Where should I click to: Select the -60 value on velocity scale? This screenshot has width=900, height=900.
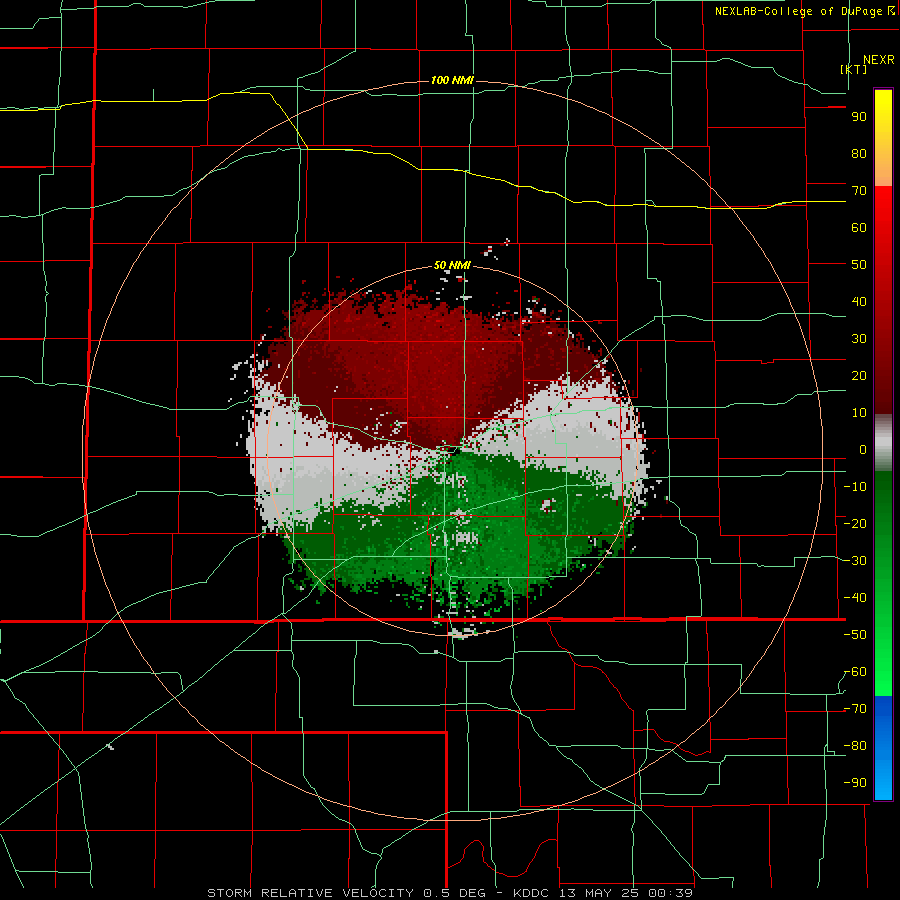(855, 672)
